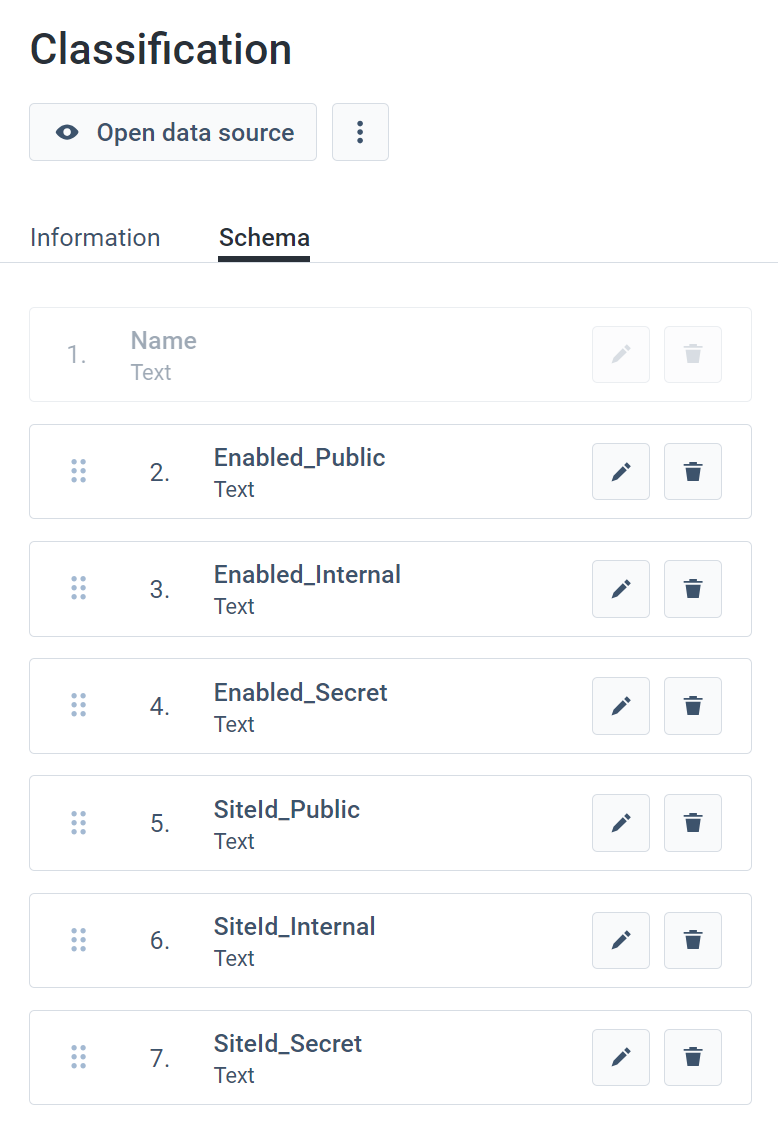Delete the SiteId_Public field

[x=693, y=823]
